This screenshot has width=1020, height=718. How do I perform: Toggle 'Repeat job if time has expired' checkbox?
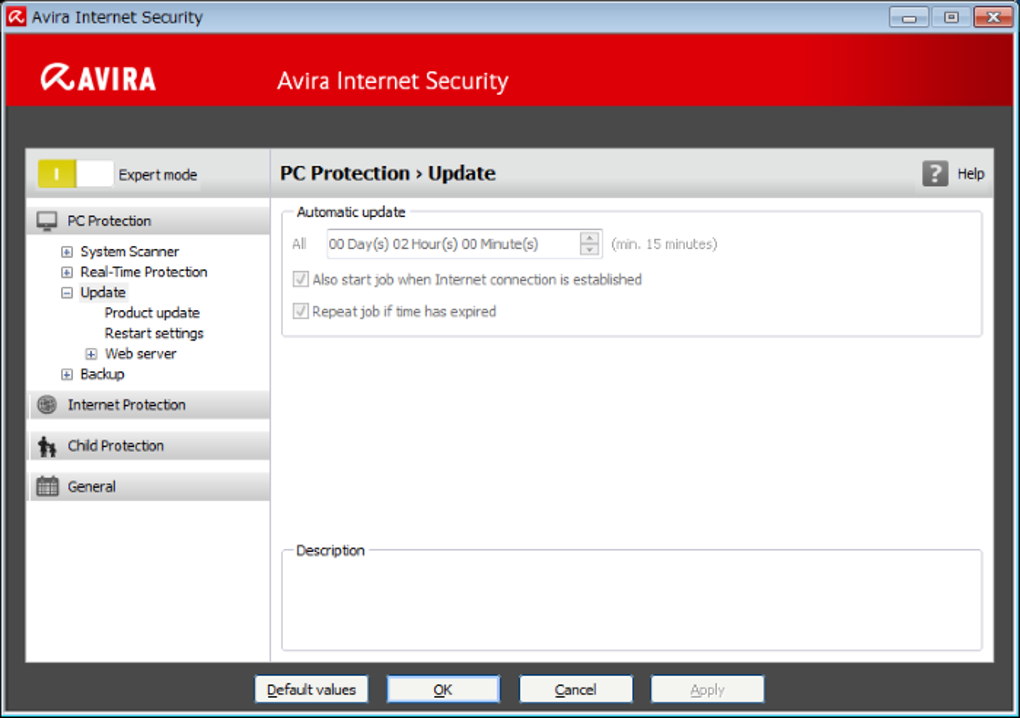click(300, 312)
